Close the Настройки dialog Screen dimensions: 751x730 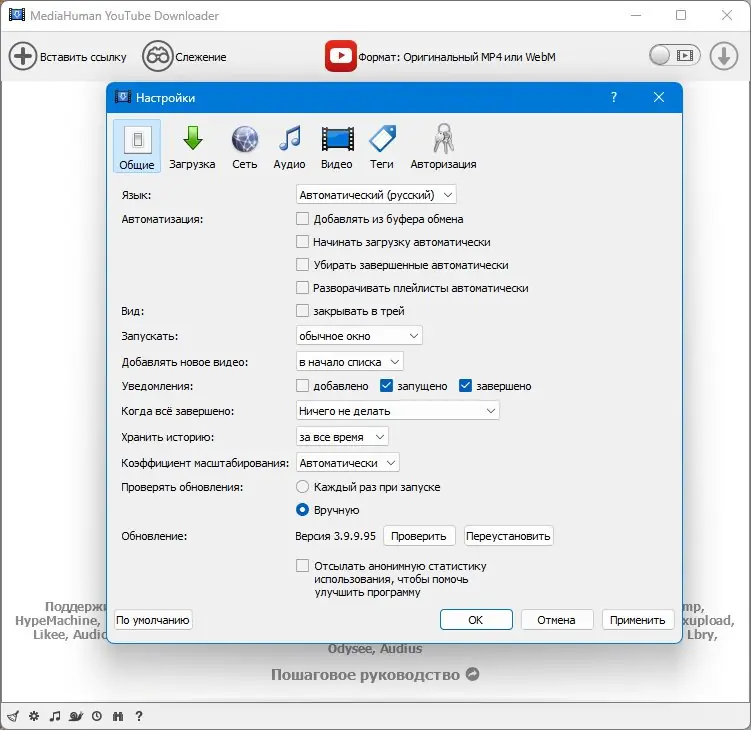coord(659,97)
